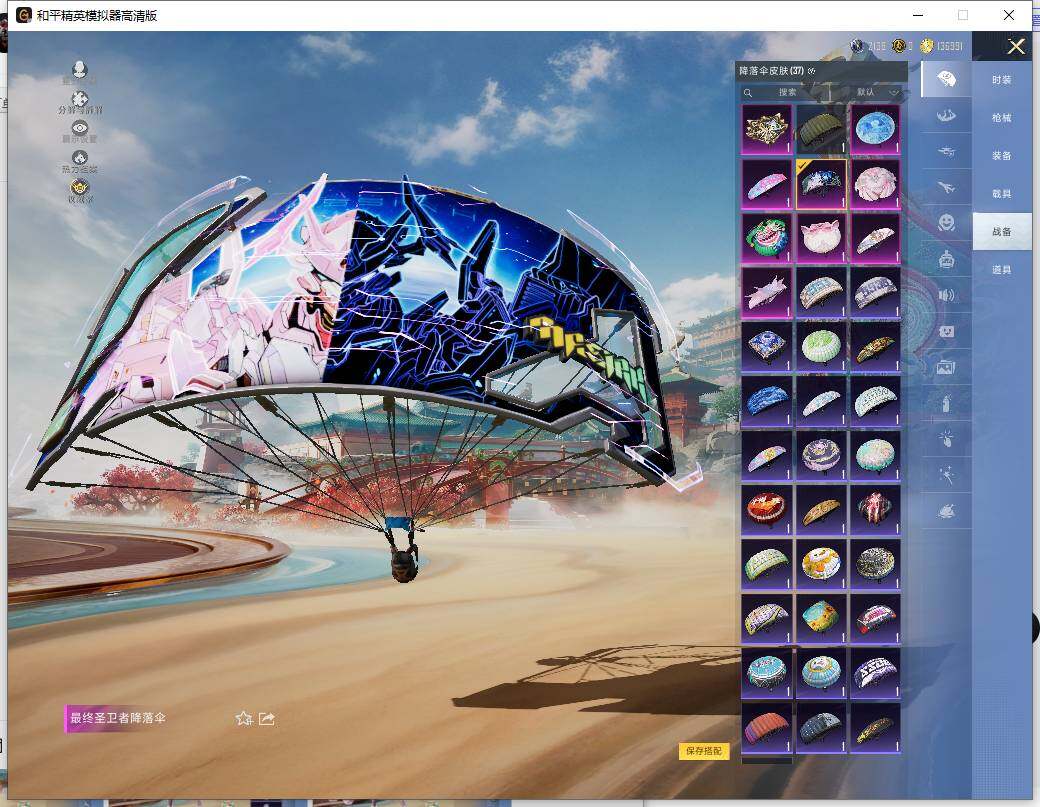This screenshot has width=1040, height=807.
Task: Click the share icon beside parachute name
Action: pos(267,718)
